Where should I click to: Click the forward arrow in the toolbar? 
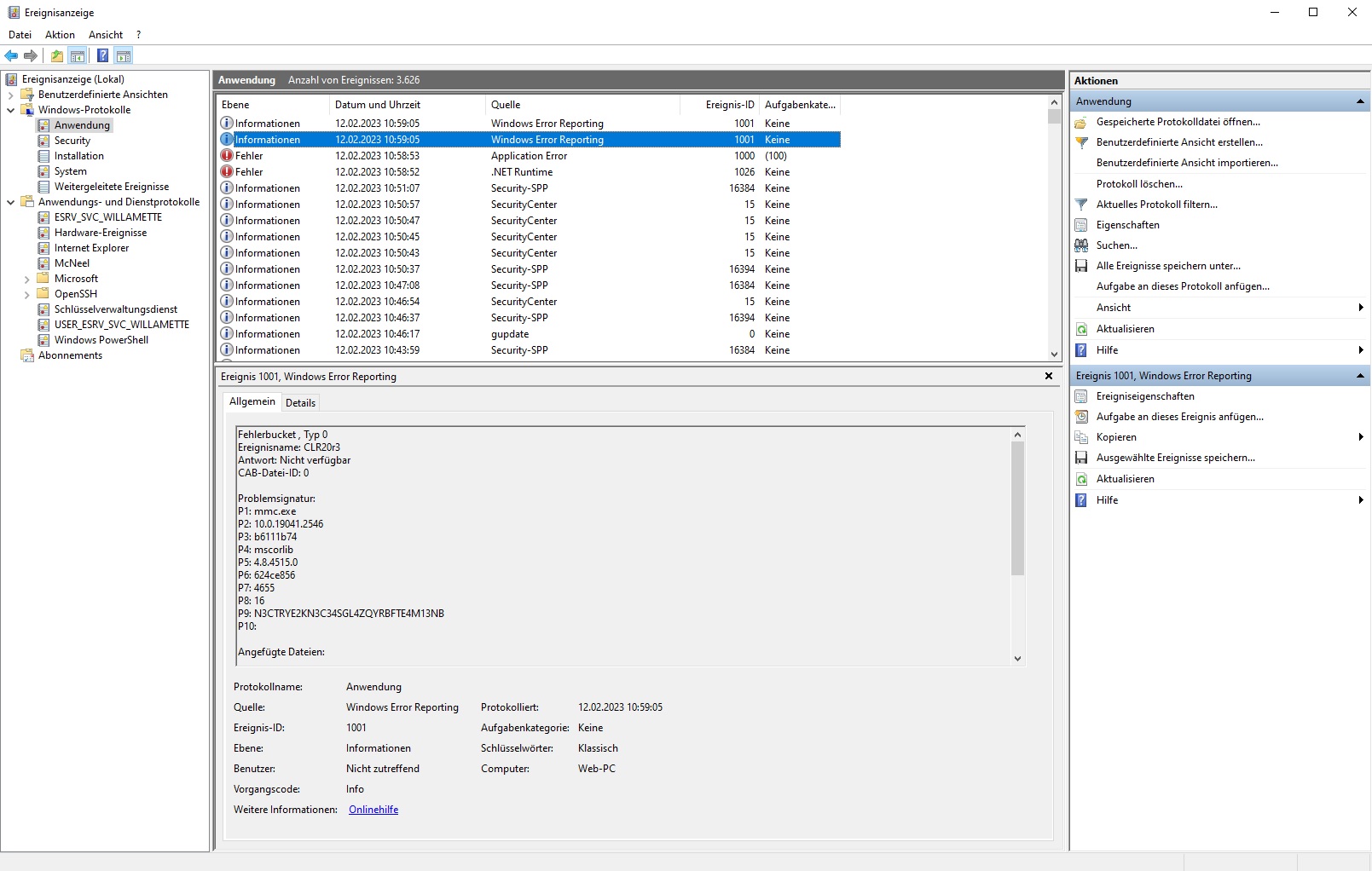coord(31,56)
